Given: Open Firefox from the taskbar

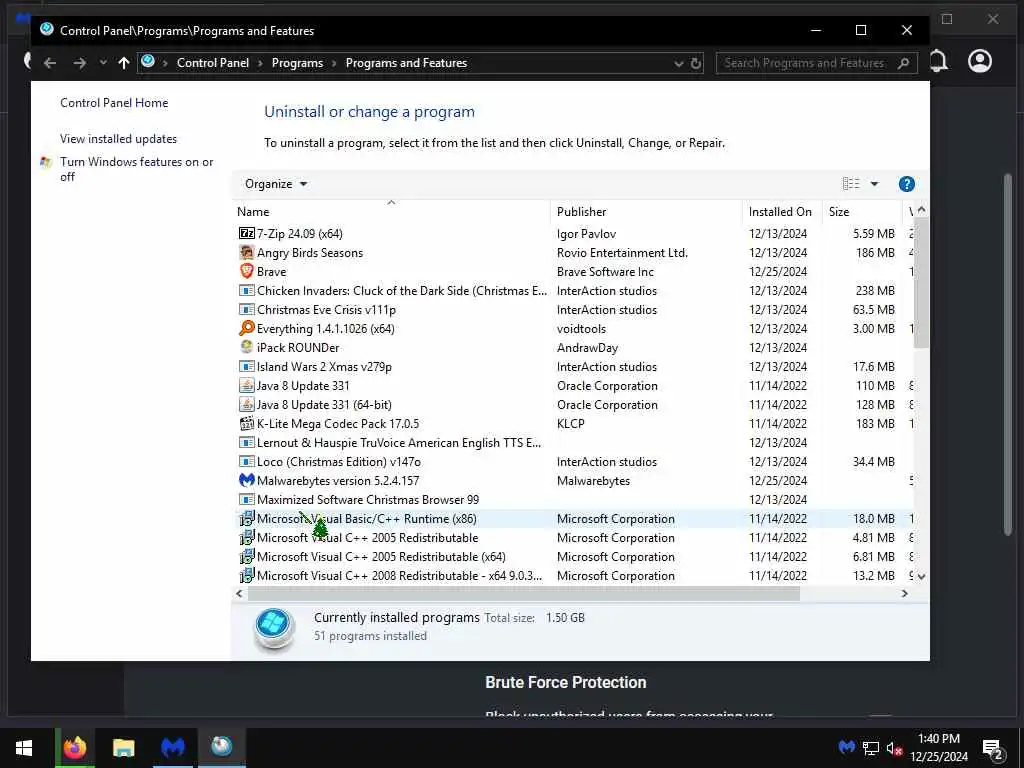Looking at the screenshot, I should [x=74, y=748].
